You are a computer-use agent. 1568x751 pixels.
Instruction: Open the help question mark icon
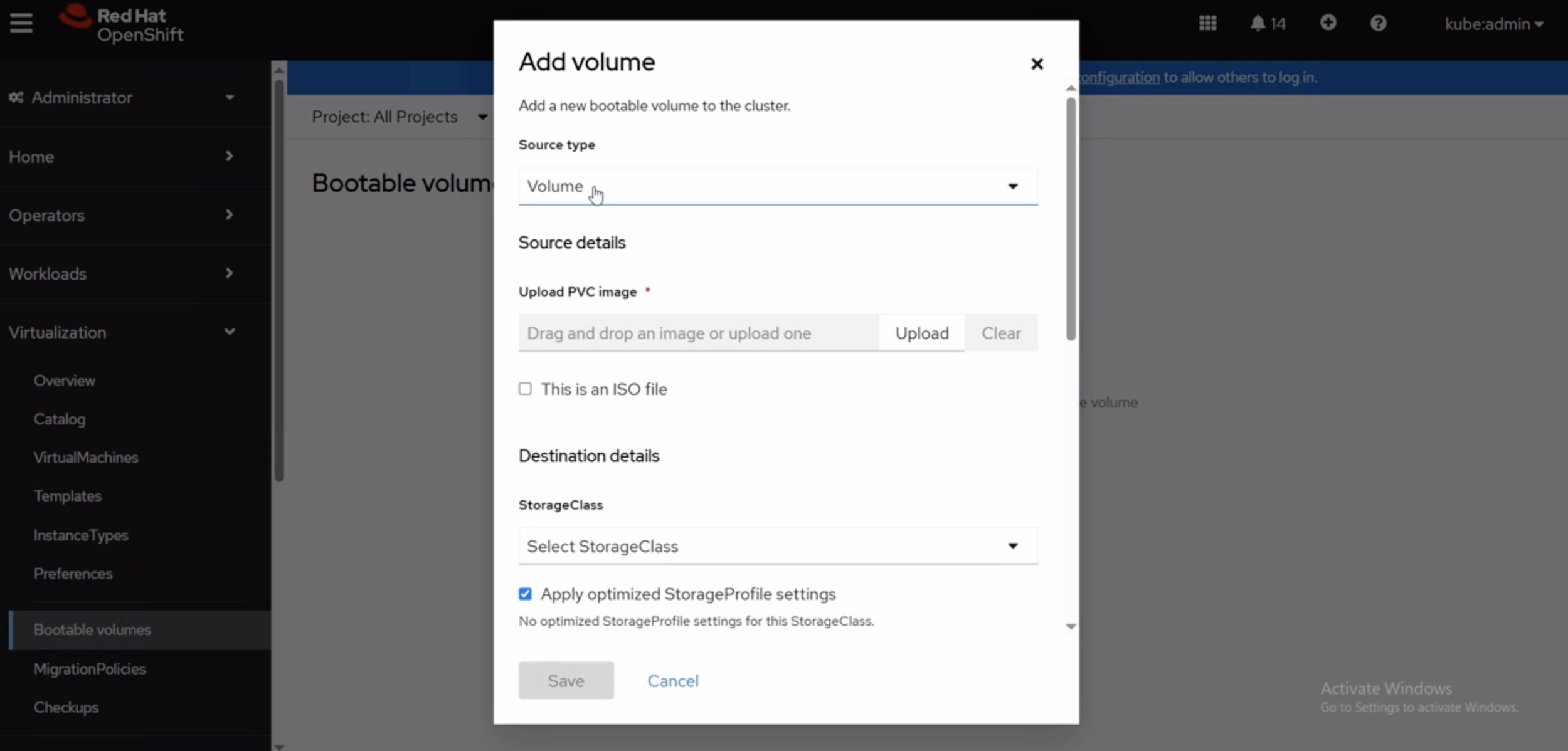point(1378,24)
